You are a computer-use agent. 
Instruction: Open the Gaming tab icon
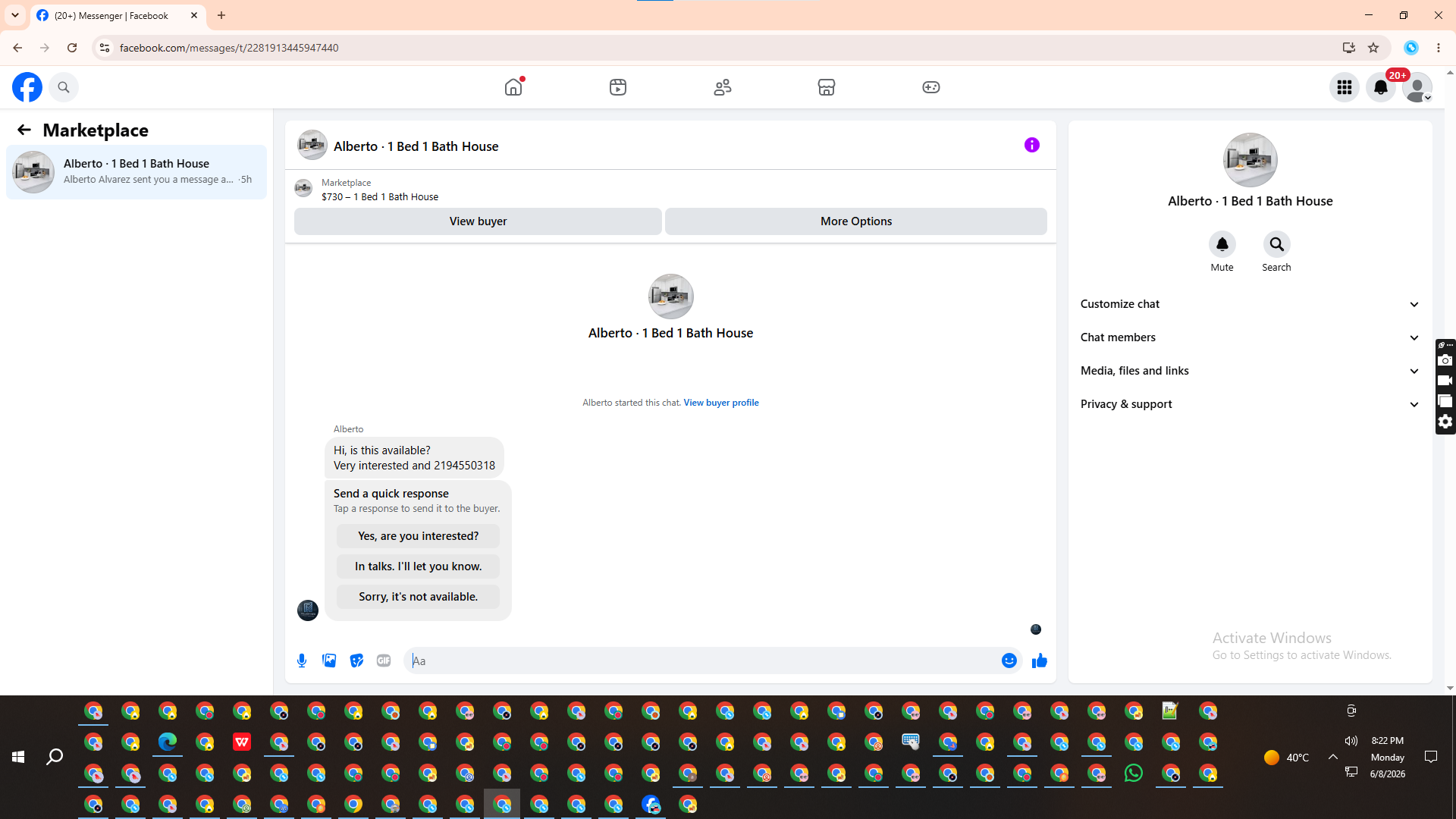[931, 87]
